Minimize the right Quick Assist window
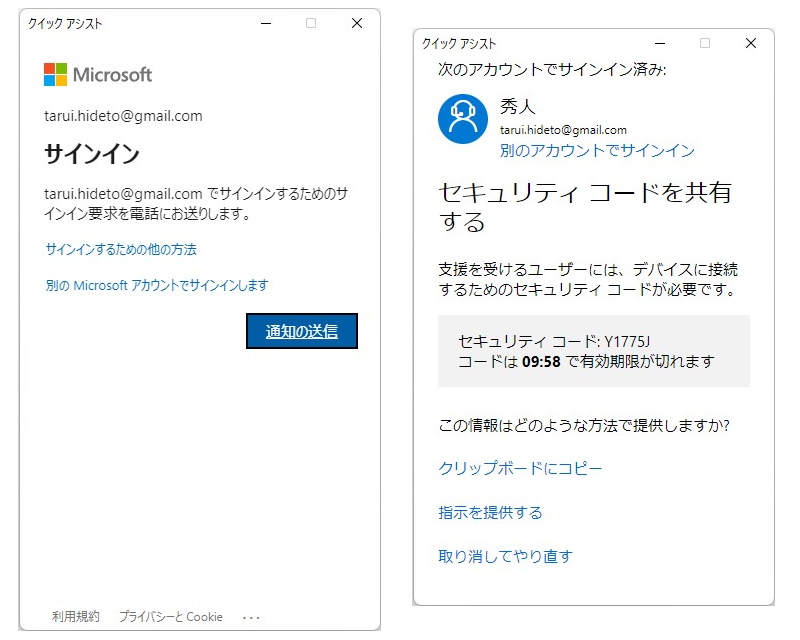 point(659,43)
